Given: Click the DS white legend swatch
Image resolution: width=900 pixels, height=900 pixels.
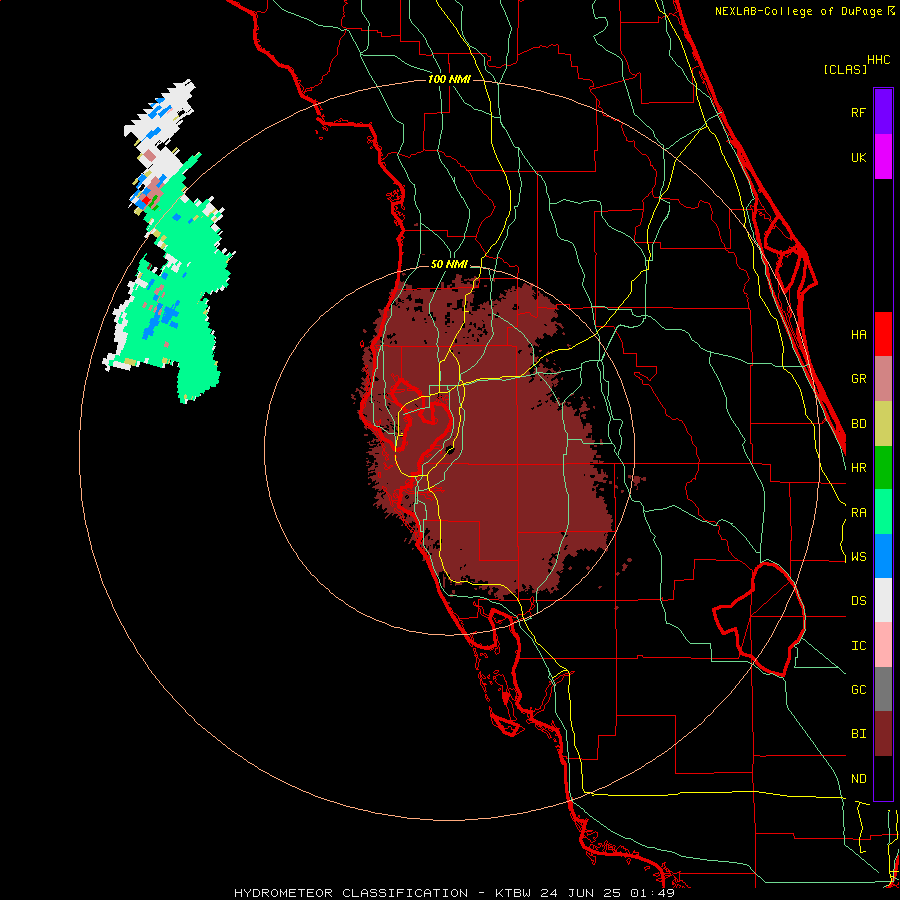Looking at the screenshot, I should pyautogui.click(x=883, y=600).
